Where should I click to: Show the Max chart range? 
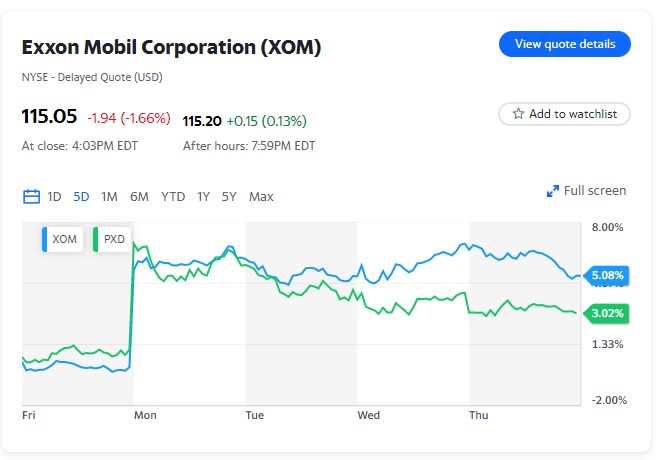[261, 197]
